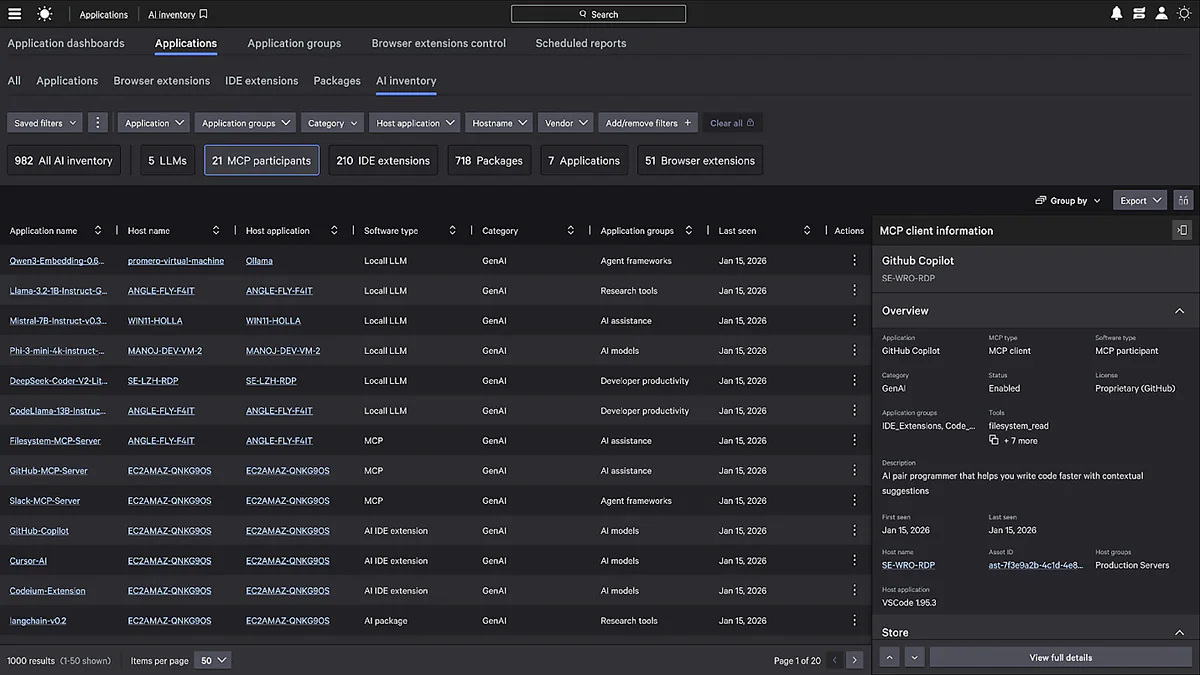Open the user profile icon

(1161, 13)
